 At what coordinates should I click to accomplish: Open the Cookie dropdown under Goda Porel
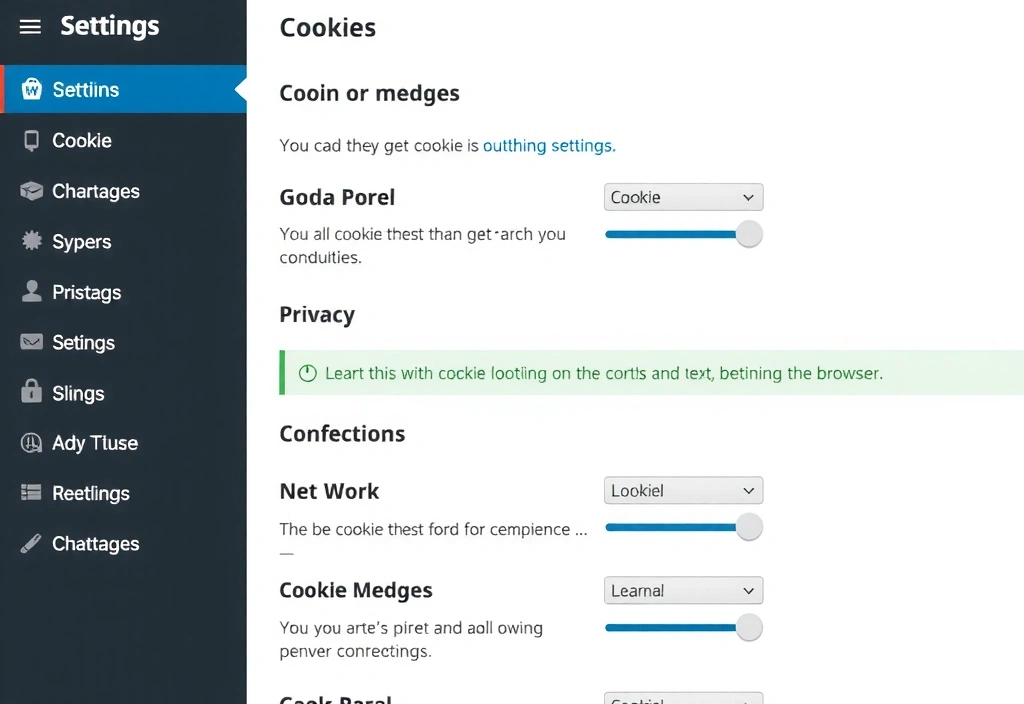tap(683, 197)
